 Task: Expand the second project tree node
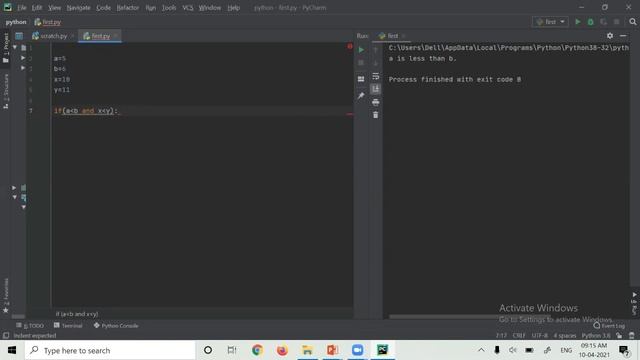[x=23, y=58]
